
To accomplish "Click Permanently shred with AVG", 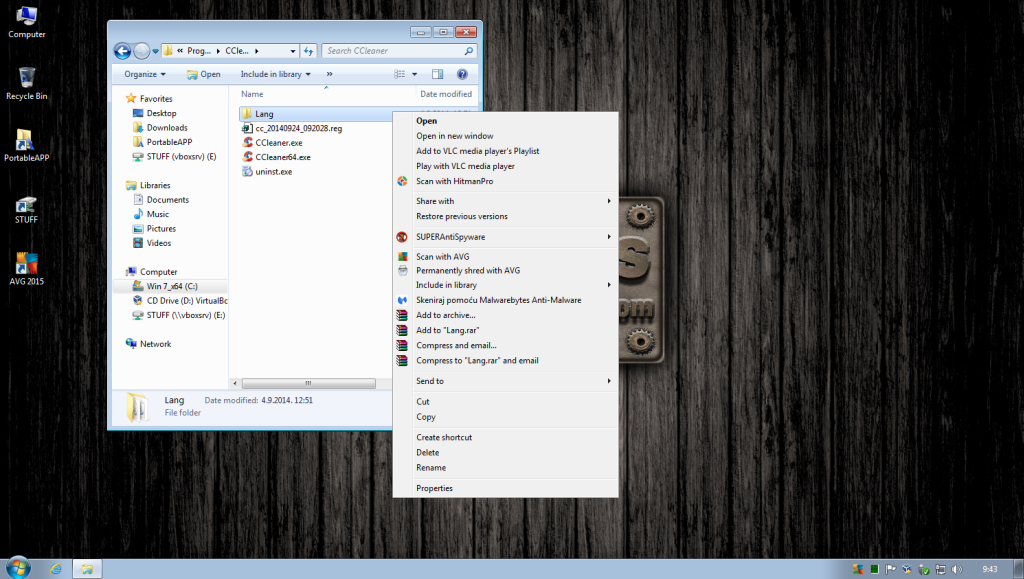I will point(468,270).
